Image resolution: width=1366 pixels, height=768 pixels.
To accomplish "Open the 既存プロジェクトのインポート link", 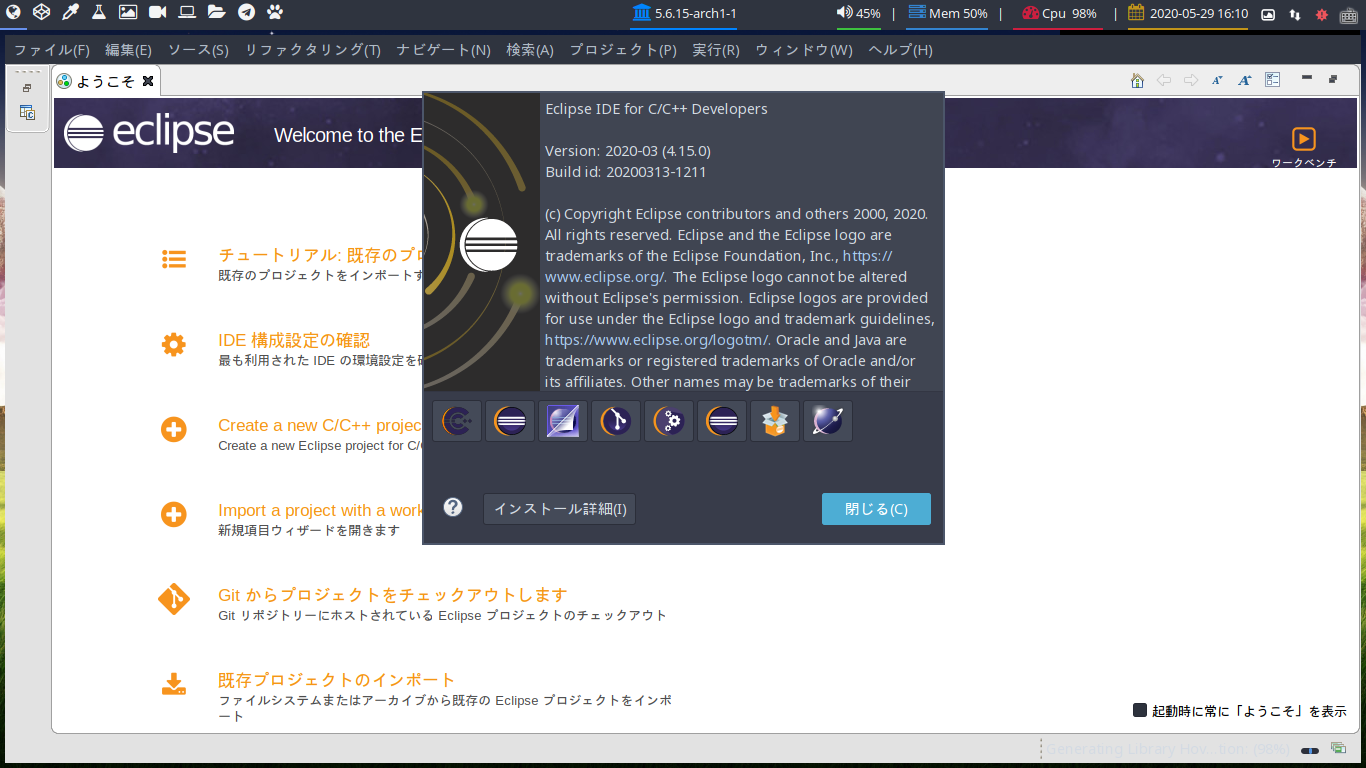I will click(x=337, y=680).
